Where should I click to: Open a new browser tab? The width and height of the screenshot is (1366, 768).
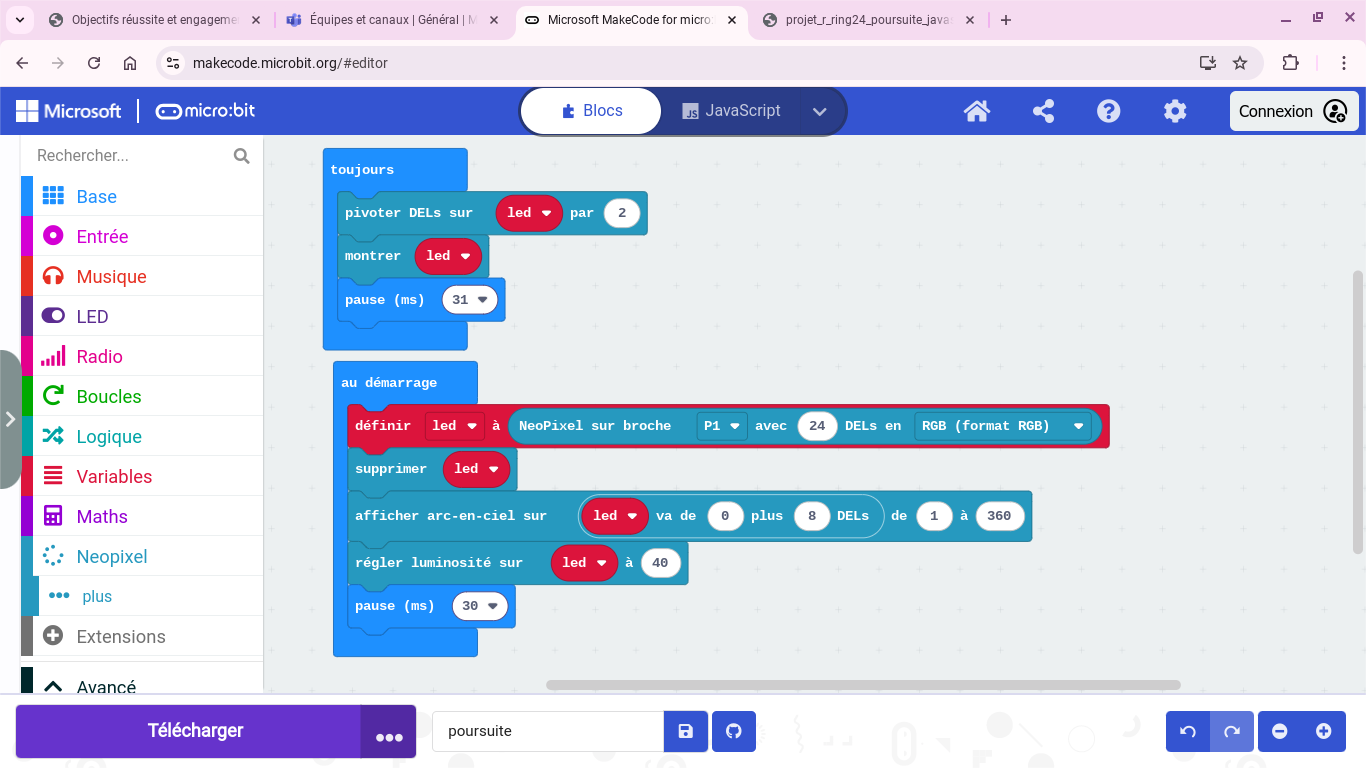click(x=1006, y=20)
